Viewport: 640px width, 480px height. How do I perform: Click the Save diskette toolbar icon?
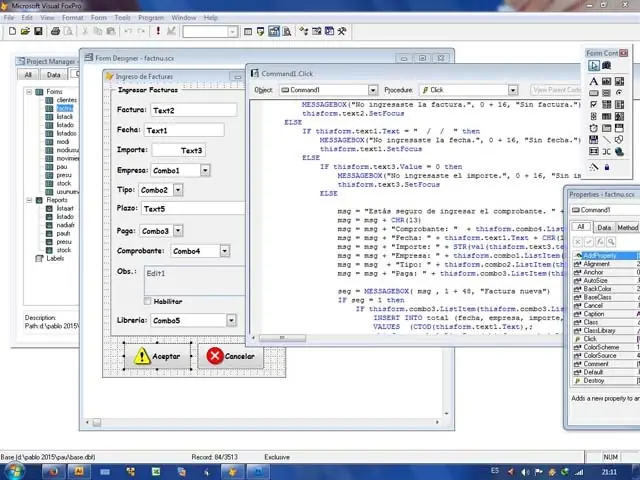[38, 31]
